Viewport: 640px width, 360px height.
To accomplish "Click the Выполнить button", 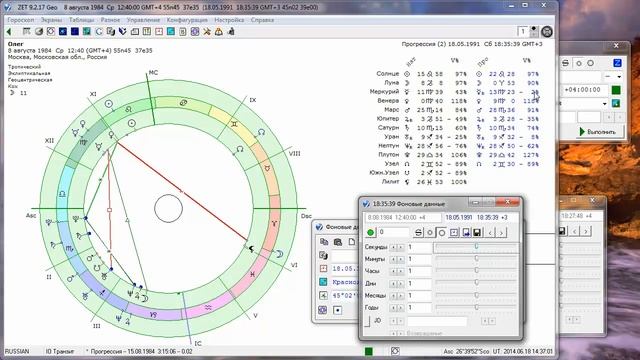I will [x=597, y=132].
